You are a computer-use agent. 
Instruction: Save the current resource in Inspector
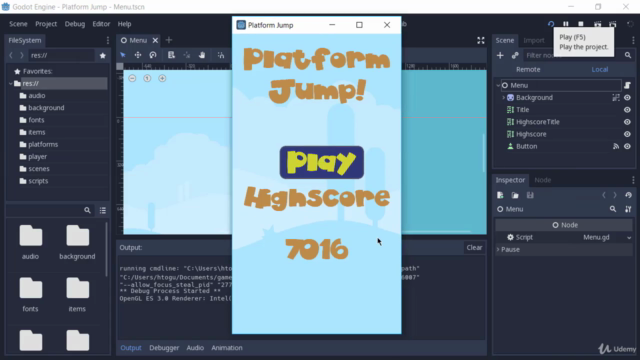(x=530, y=195)
